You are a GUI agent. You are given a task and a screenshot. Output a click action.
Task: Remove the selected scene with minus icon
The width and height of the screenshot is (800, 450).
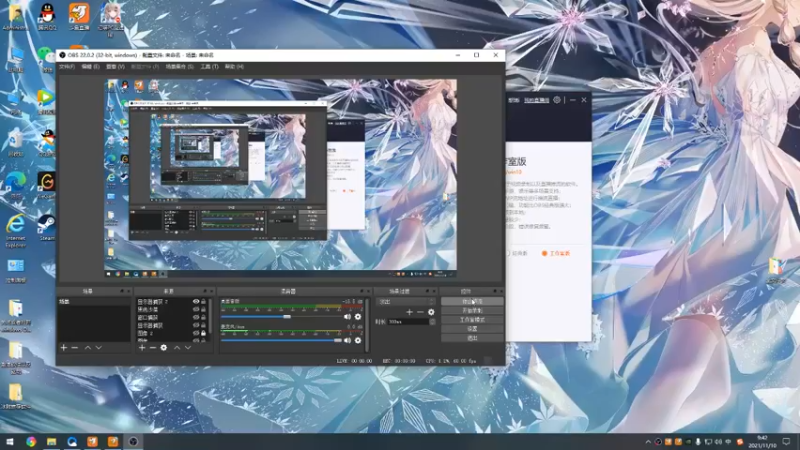point(75,347)
